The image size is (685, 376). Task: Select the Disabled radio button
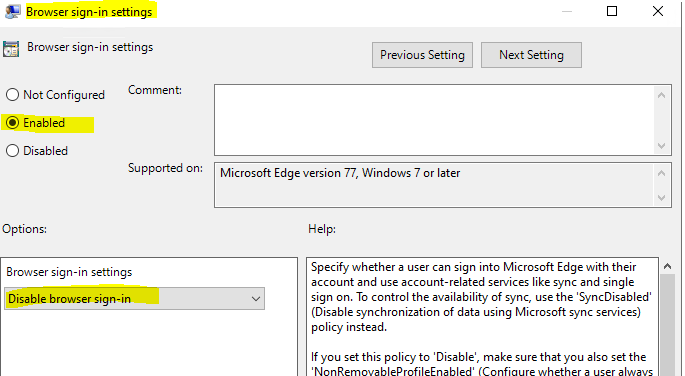click(x=12, y=151)
